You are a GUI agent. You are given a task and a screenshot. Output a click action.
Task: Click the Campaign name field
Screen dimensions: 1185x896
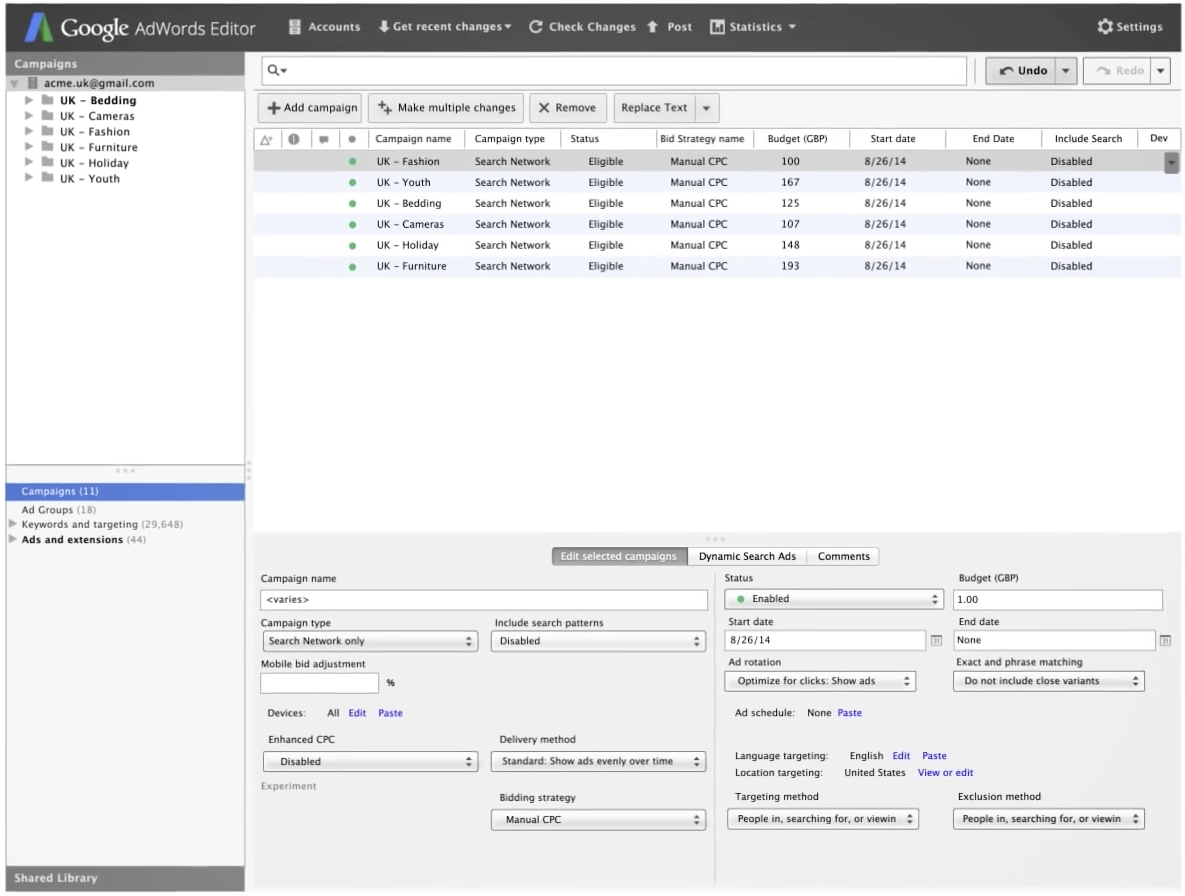click(484, 600)
